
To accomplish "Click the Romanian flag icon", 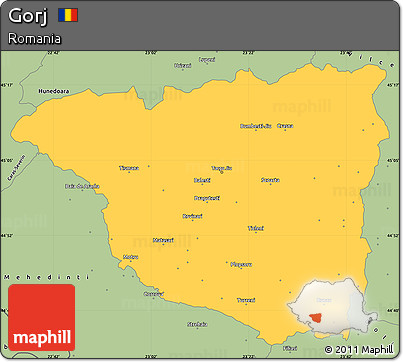I will tap(68, 15).
